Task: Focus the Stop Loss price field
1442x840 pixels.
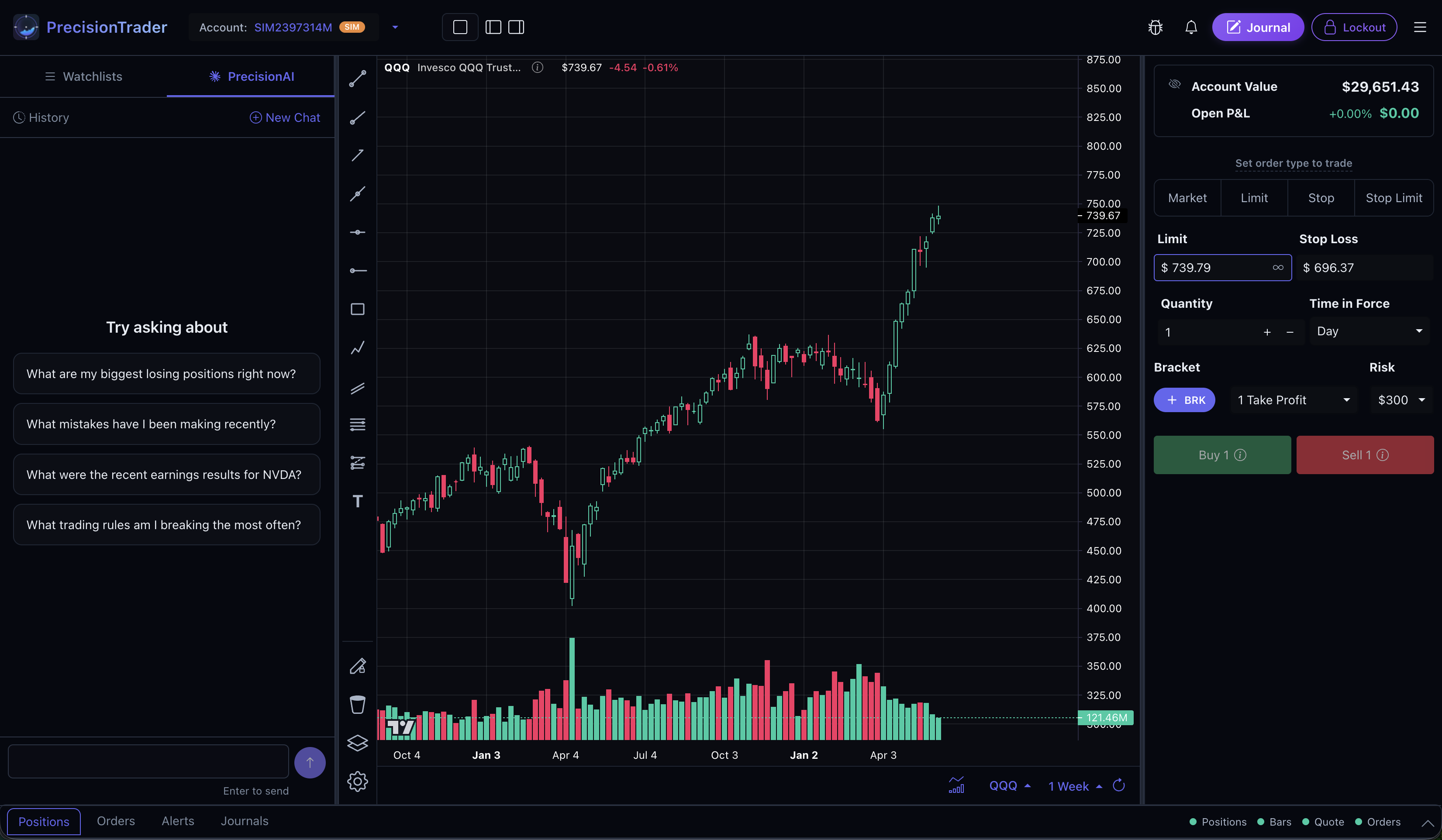Action: pos(1365,268)
